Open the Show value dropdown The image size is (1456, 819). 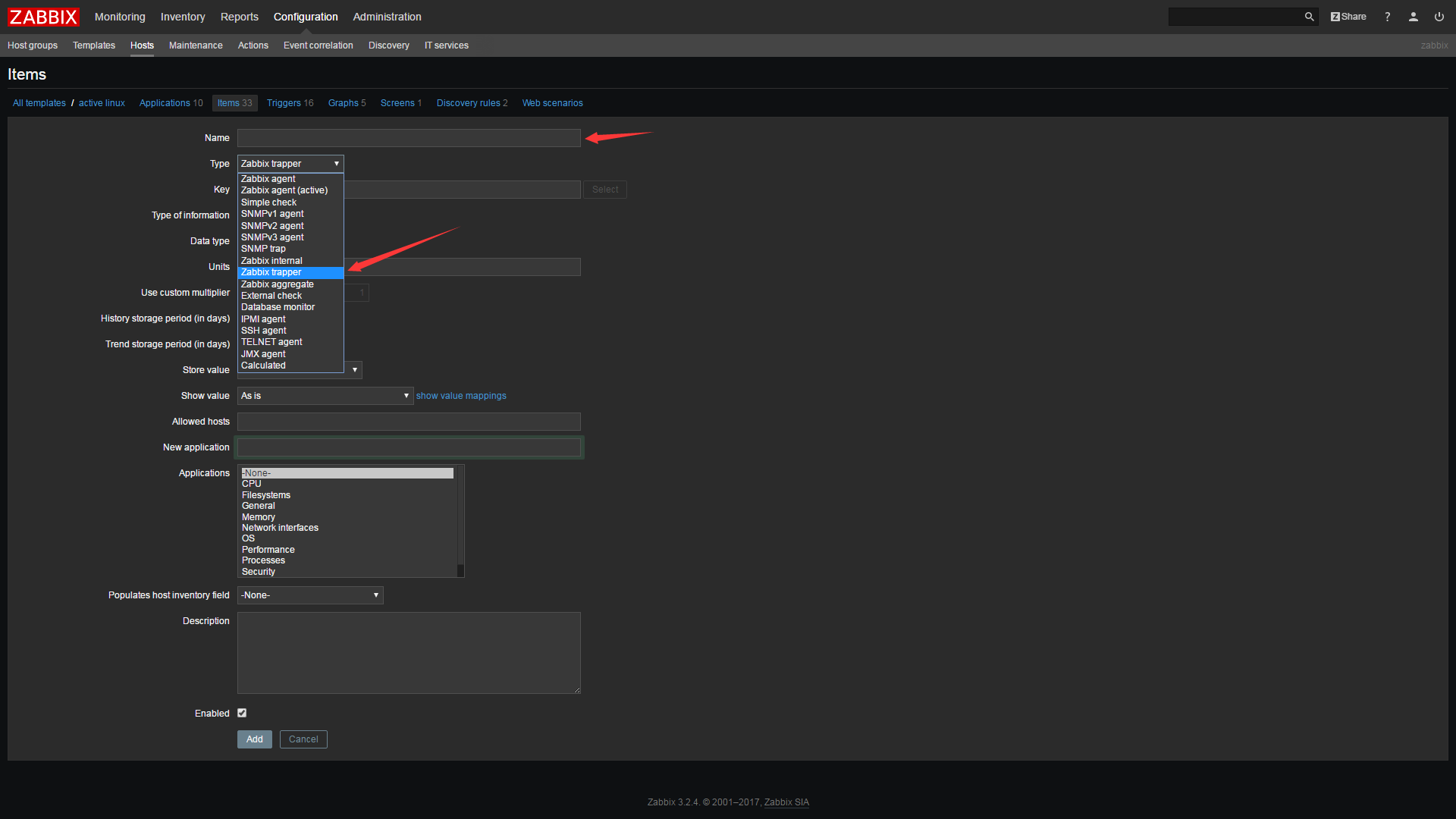[x=325, y=396]
